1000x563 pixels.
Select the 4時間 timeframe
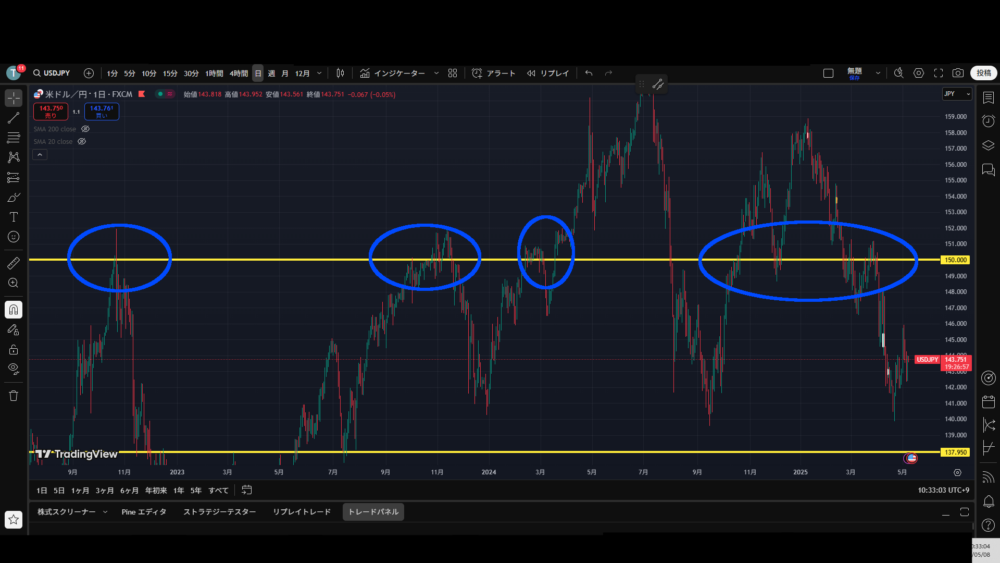[239, 73]
